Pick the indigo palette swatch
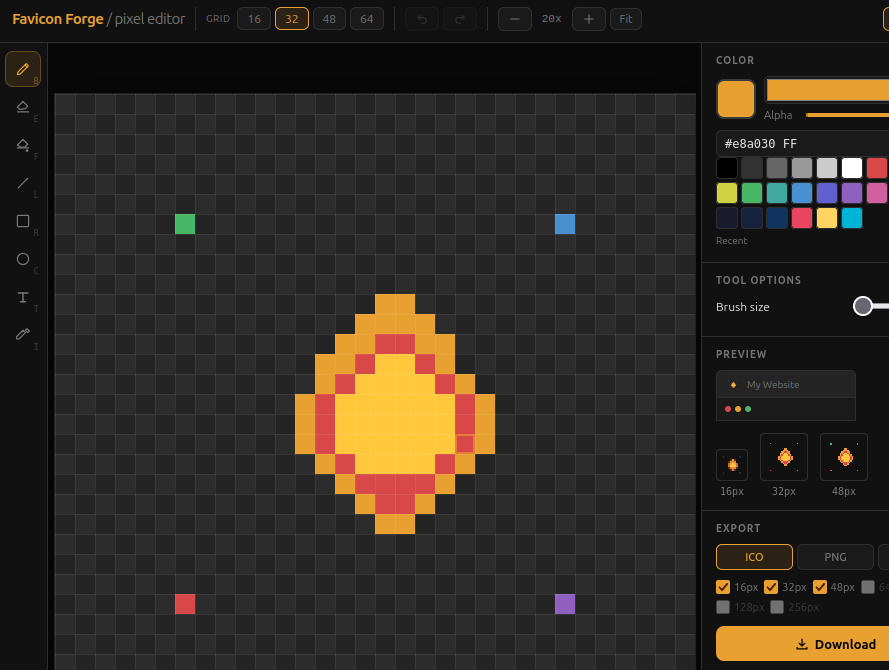Viewport: 889px width, 670px height. pos(827,193)
